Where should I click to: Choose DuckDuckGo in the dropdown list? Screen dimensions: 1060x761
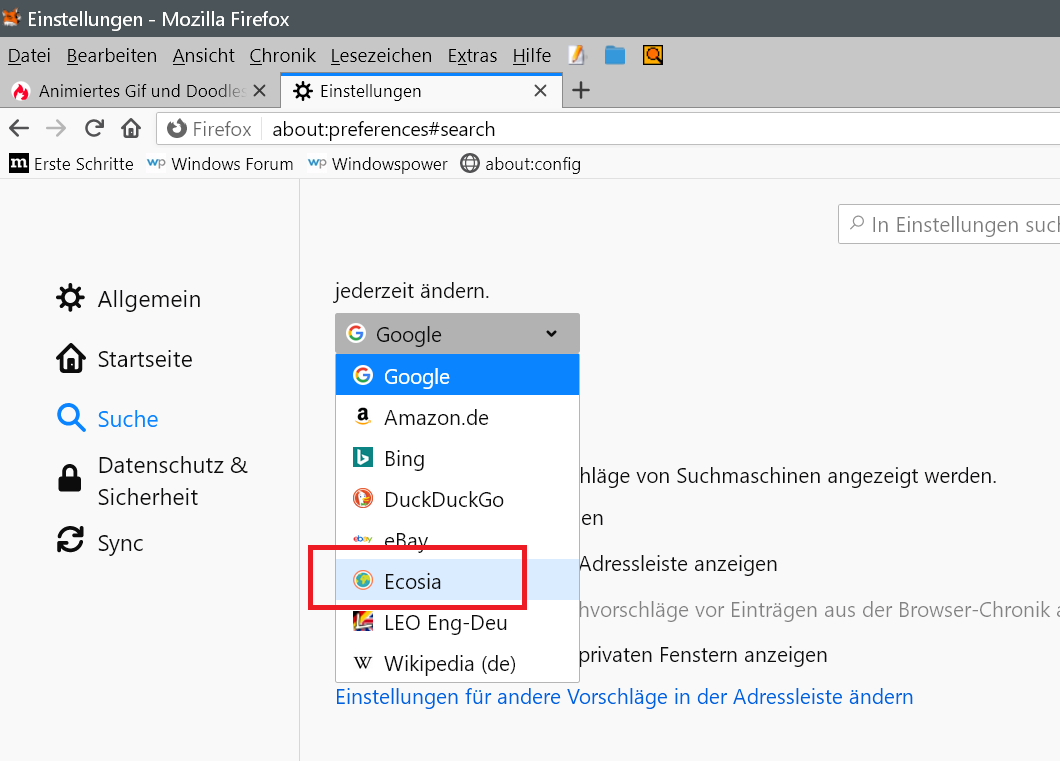(x=443, y=499)
